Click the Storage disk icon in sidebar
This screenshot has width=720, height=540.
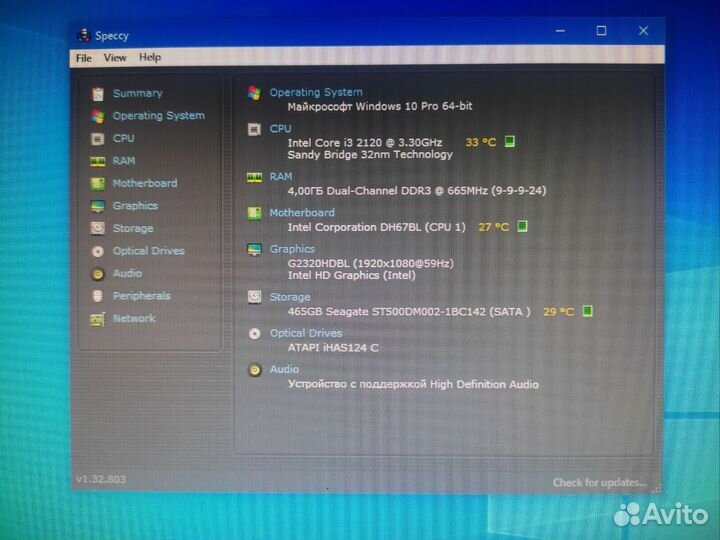pos(98,228)
